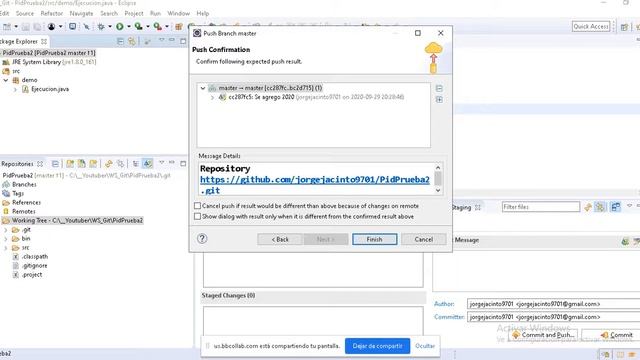This screenshot has height=360, width=640.
Task: Go Back in Push Branch dialog
Action: coord(280,239)
